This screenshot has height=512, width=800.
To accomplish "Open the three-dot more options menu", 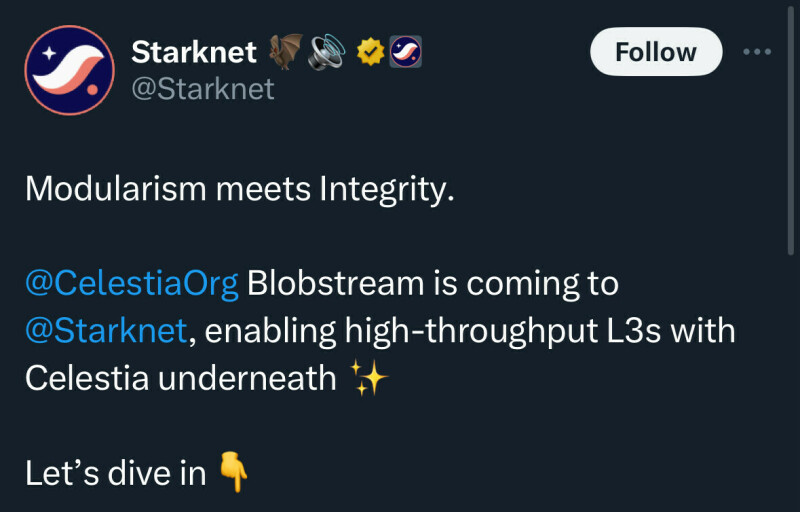I will tap(756, 52).
